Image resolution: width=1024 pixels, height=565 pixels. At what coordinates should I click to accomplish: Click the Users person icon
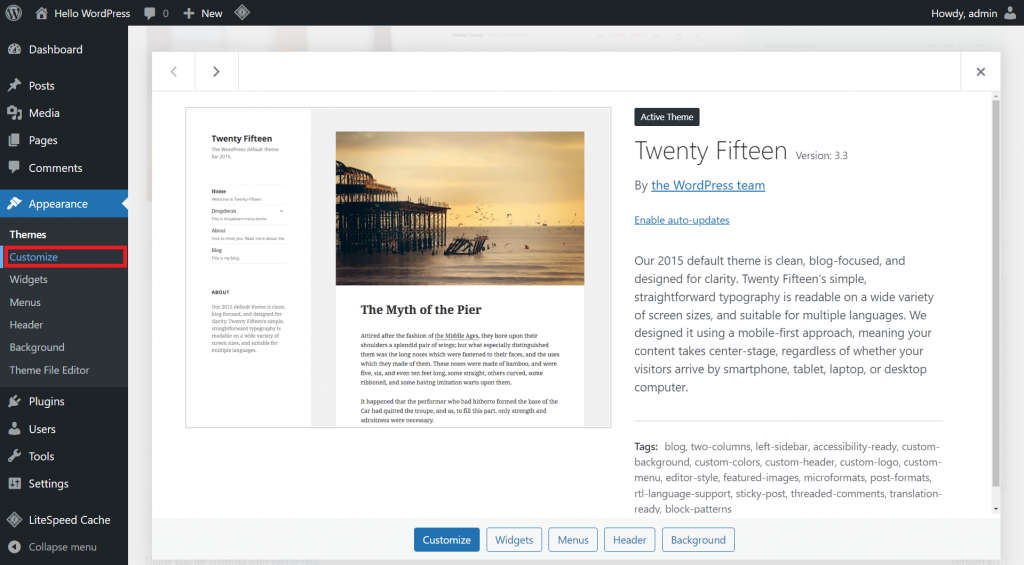[x=14, y=428]
